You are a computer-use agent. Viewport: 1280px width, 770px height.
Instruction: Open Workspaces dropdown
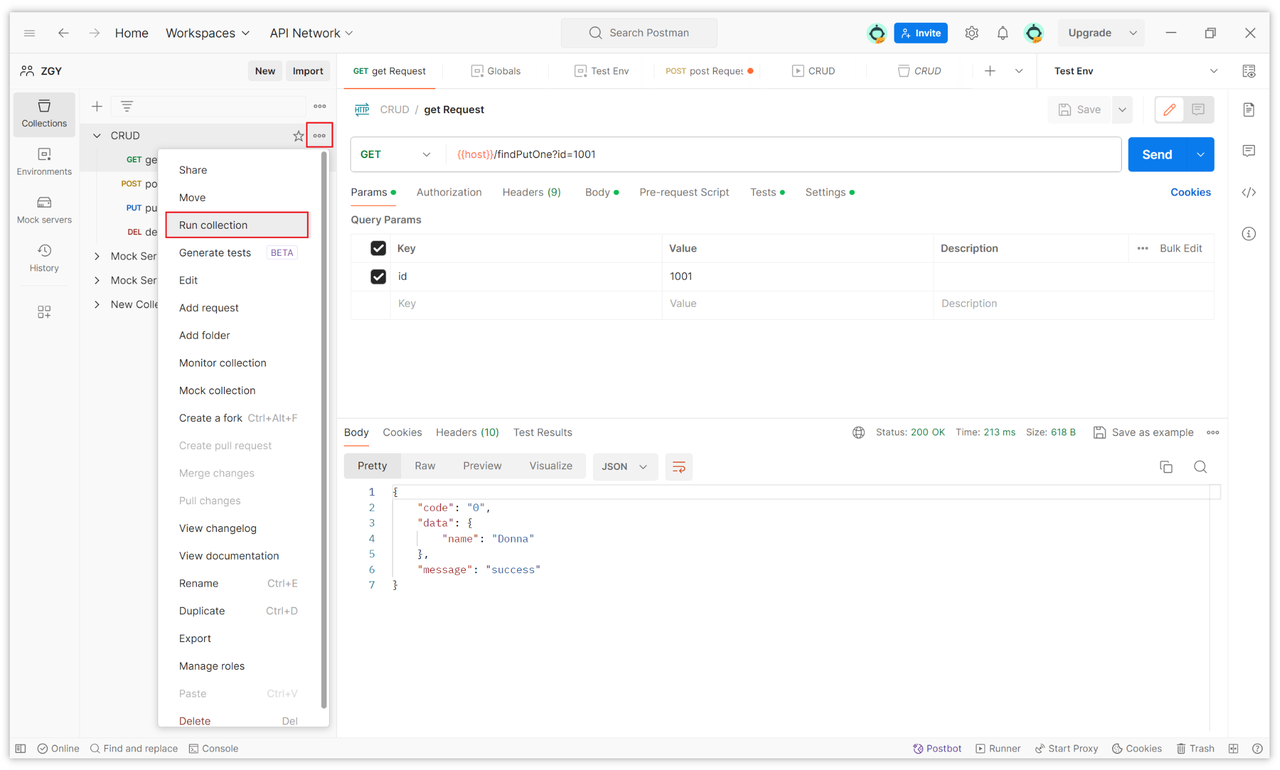pyautogui.click(x=208, y=33)
